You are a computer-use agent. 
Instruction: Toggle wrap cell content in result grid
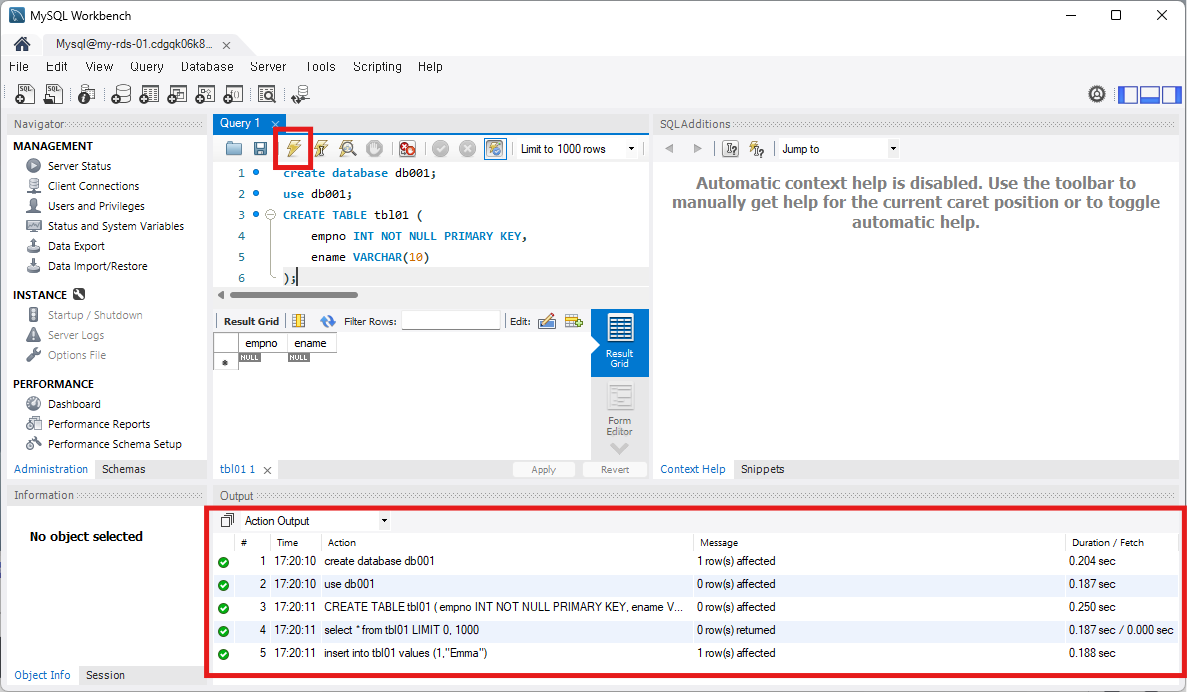299,321
